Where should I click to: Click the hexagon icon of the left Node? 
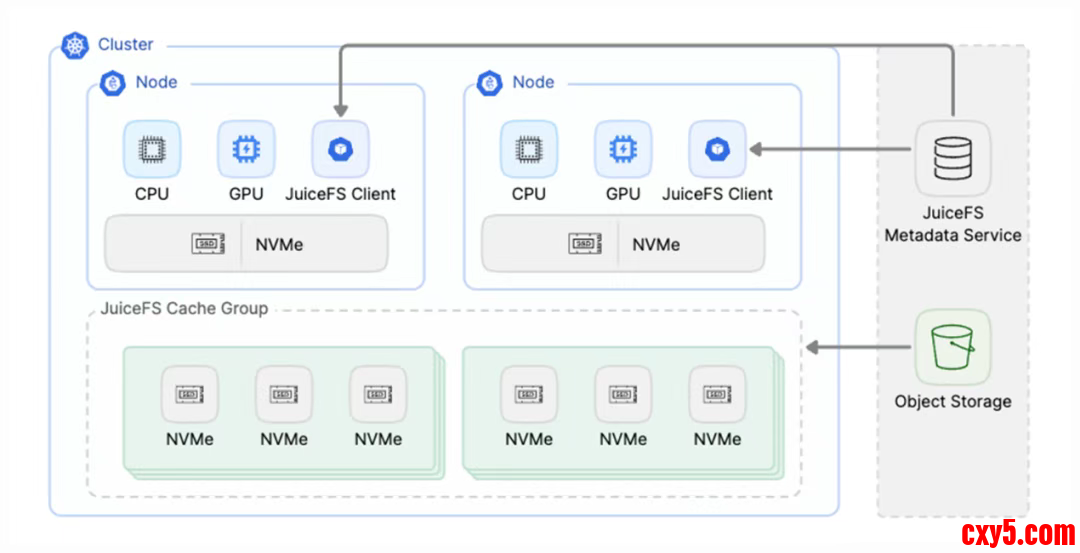point(113,83)
